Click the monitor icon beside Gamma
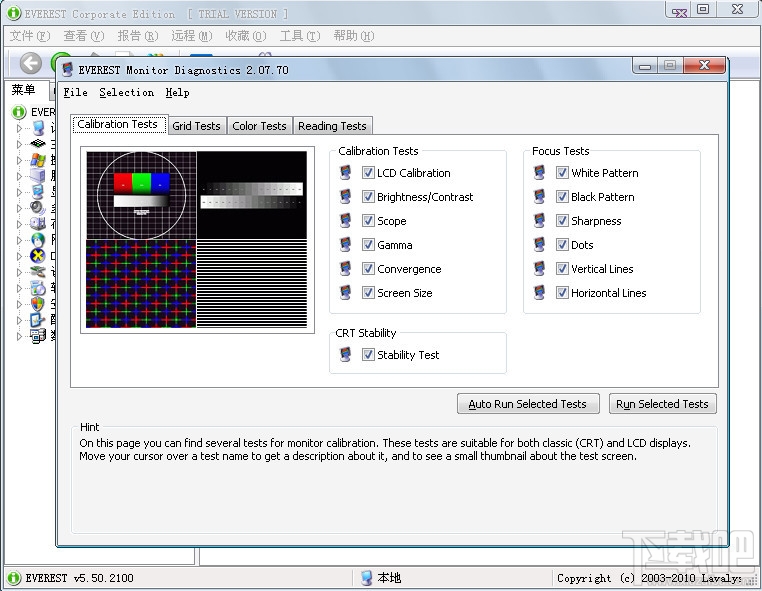This screenshot has width=762, height=591. [346, 245]
